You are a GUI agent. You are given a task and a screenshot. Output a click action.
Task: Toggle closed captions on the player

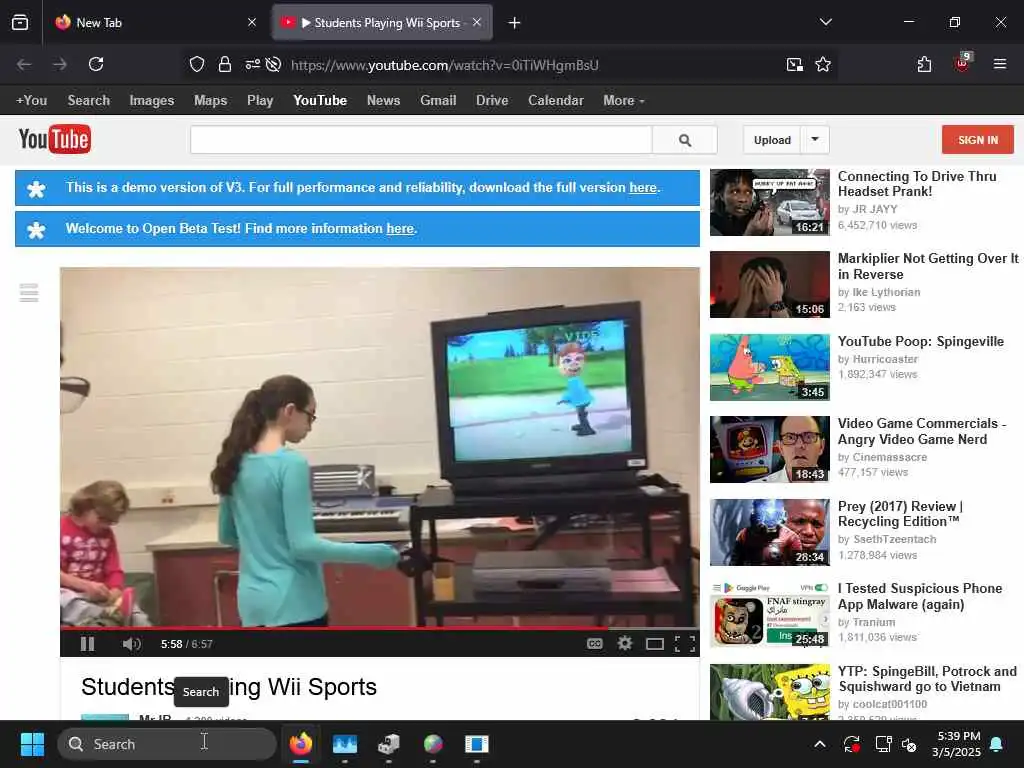click(x=594, y=644)
